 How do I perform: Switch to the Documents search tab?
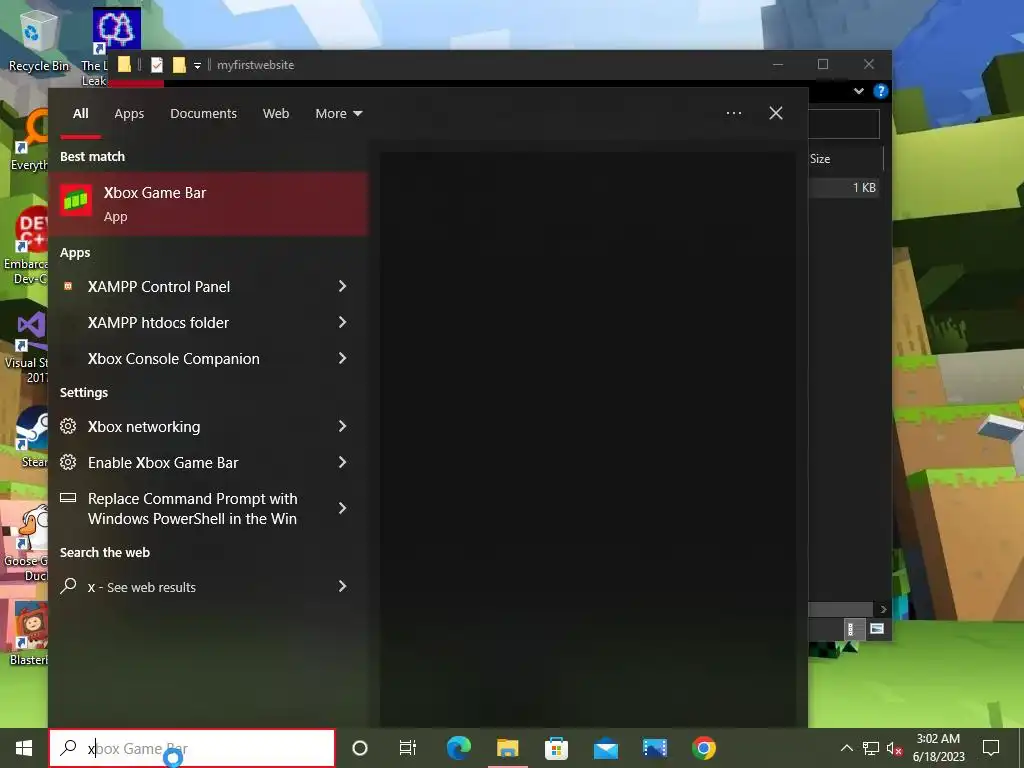tap(203, 114)
